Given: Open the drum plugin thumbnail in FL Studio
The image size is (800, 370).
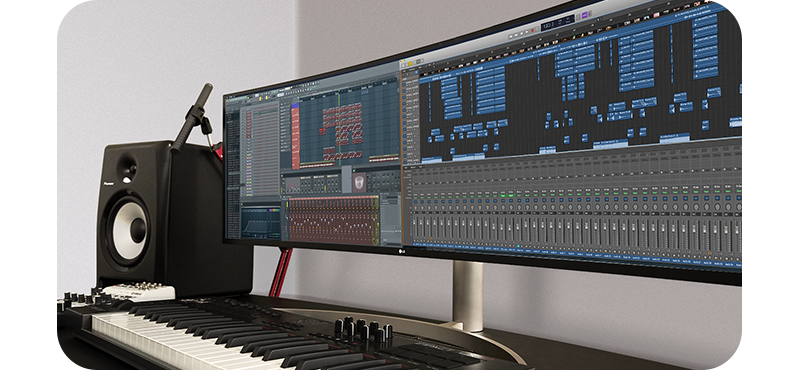Looking at the screenshot, I should click(x=359, y=182).
